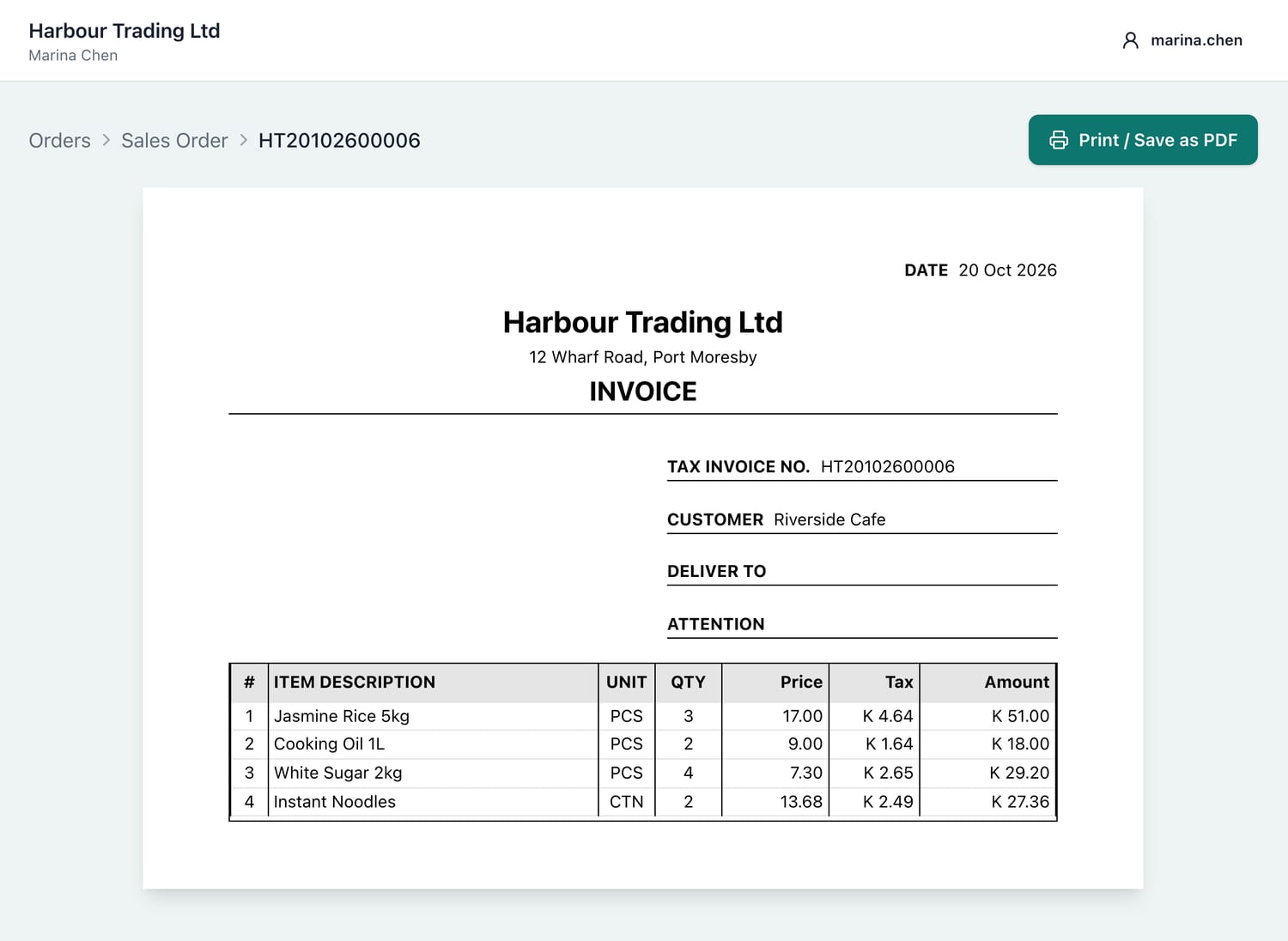Click the price 7.30 for White Sugar
This screenshot has width=1288, height=941.
point(806,773)
